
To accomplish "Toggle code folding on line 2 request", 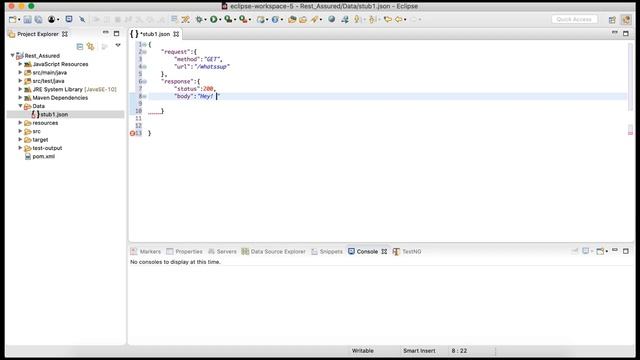I will pyautogui.click(x=144, y=52).
